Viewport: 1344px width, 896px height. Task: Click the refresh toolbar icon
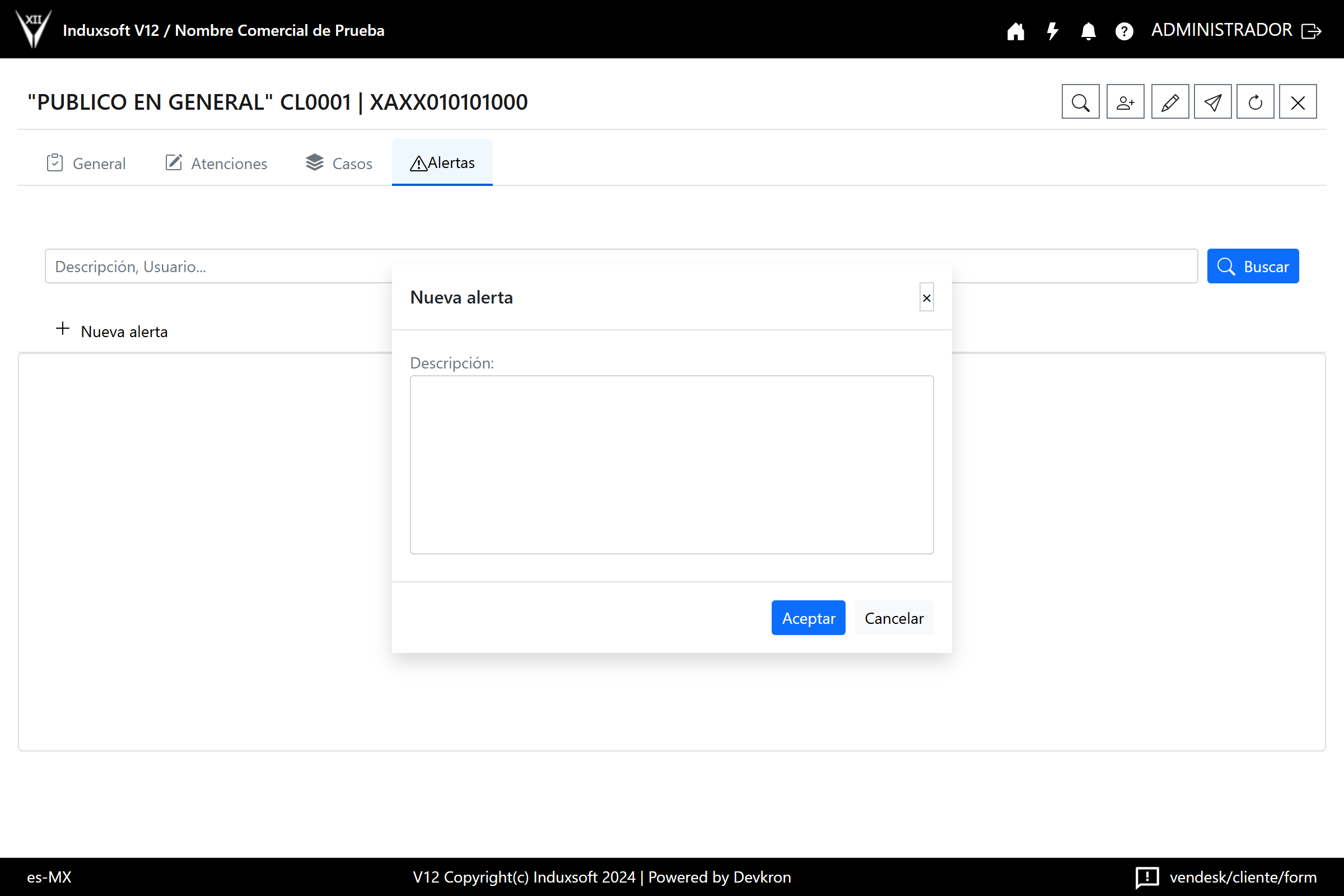1255,102
